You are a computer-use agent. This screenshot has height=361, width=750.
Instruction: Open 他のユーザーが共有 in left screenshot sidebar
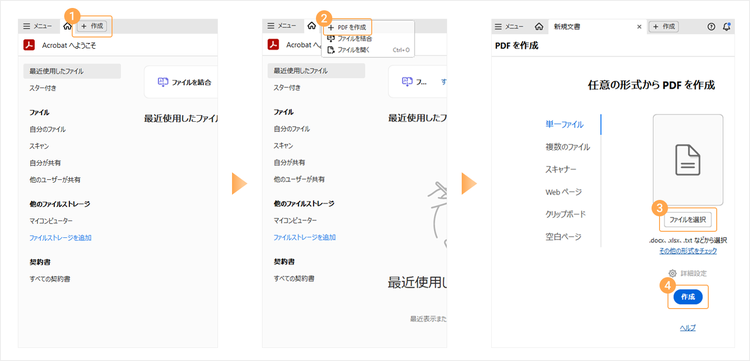coord(55,180)
